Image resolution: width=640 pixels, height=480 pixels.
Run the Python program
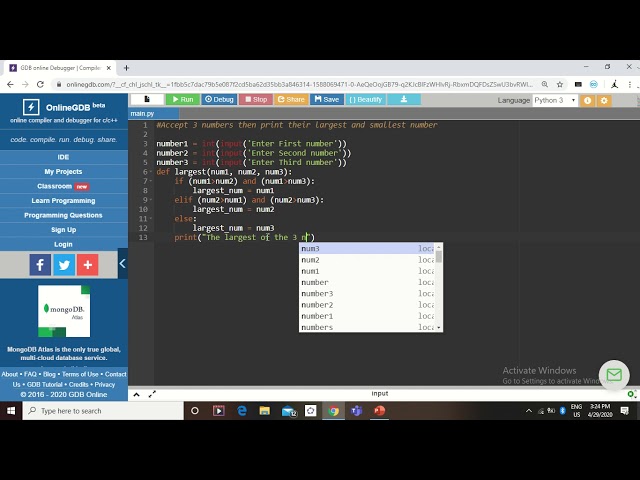point(182,99)
